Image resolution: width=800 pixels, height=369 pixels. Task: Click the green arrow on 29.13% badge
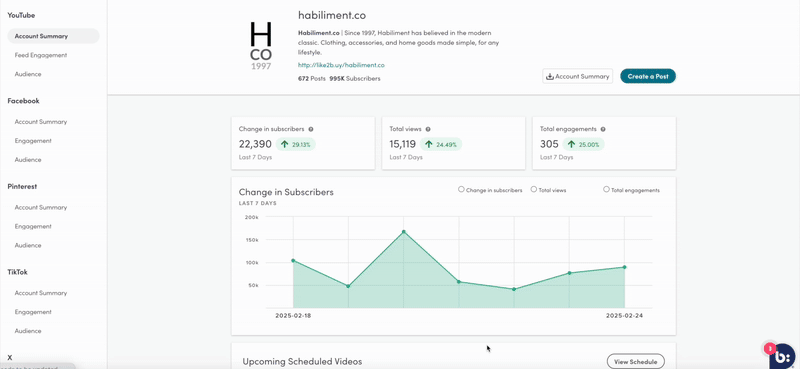pyautogui.click(x=284, y=144)
